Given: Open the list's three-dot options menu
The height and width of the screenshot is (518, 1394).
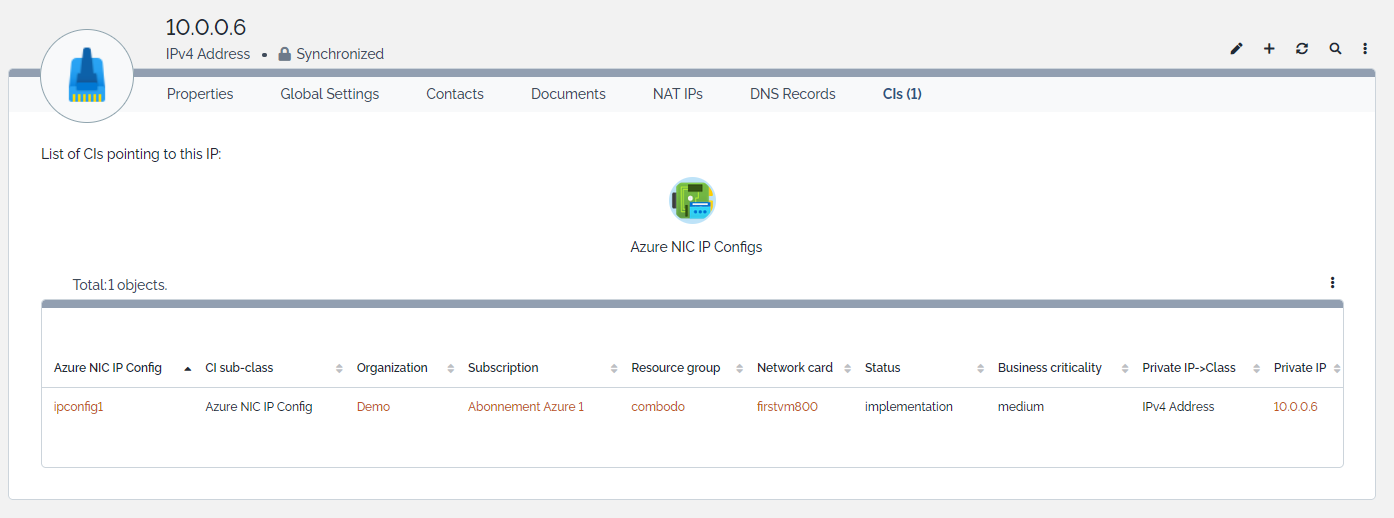Looking at the screenshot, I should [x=1332, y=283].
